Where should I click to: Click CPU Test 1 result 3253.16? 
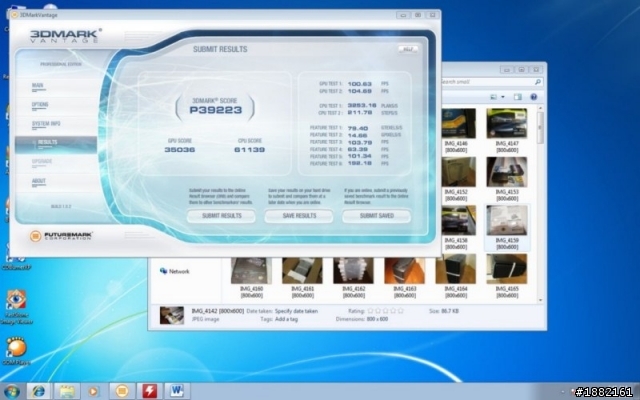click(362, 105)
